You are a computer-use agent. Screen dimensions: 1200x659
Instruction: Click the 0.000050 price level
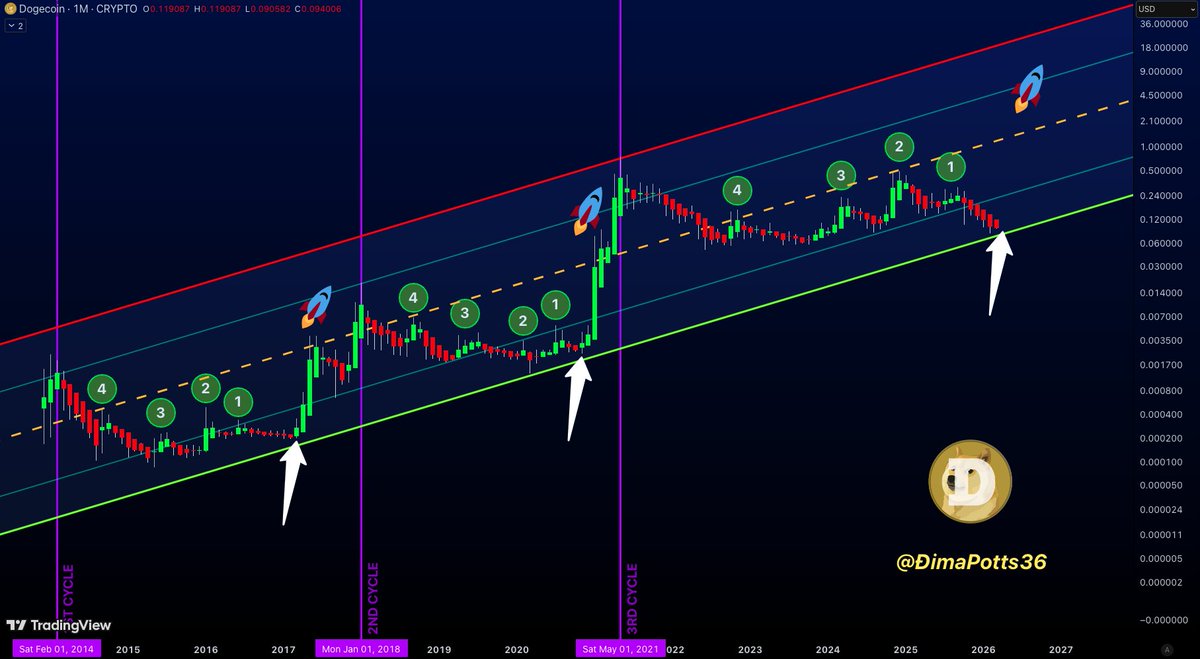click(x=1162, y=486)
